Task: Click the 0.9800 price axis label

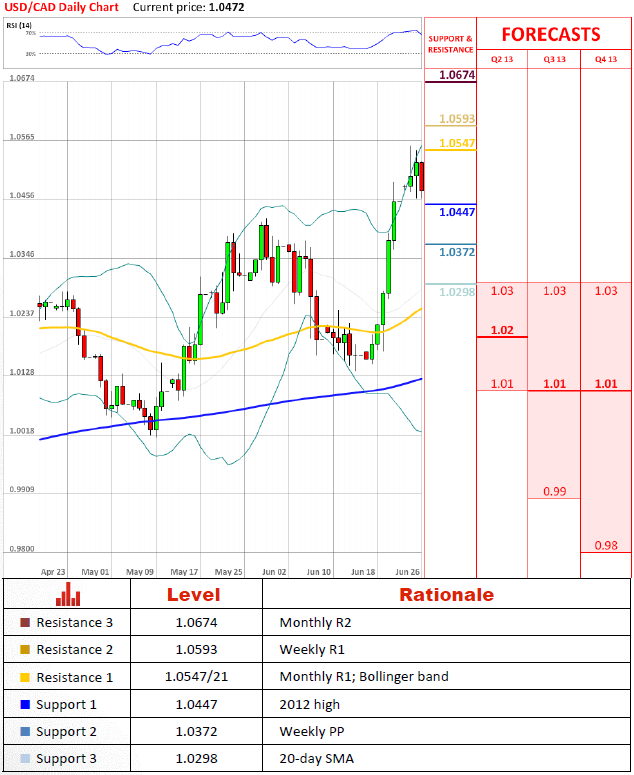Action: (22, 549)
